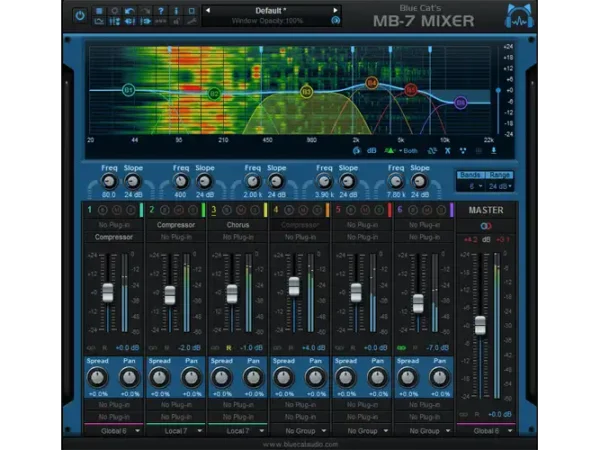Open band 2 Compressor plug-in slot

coord(176,225)
